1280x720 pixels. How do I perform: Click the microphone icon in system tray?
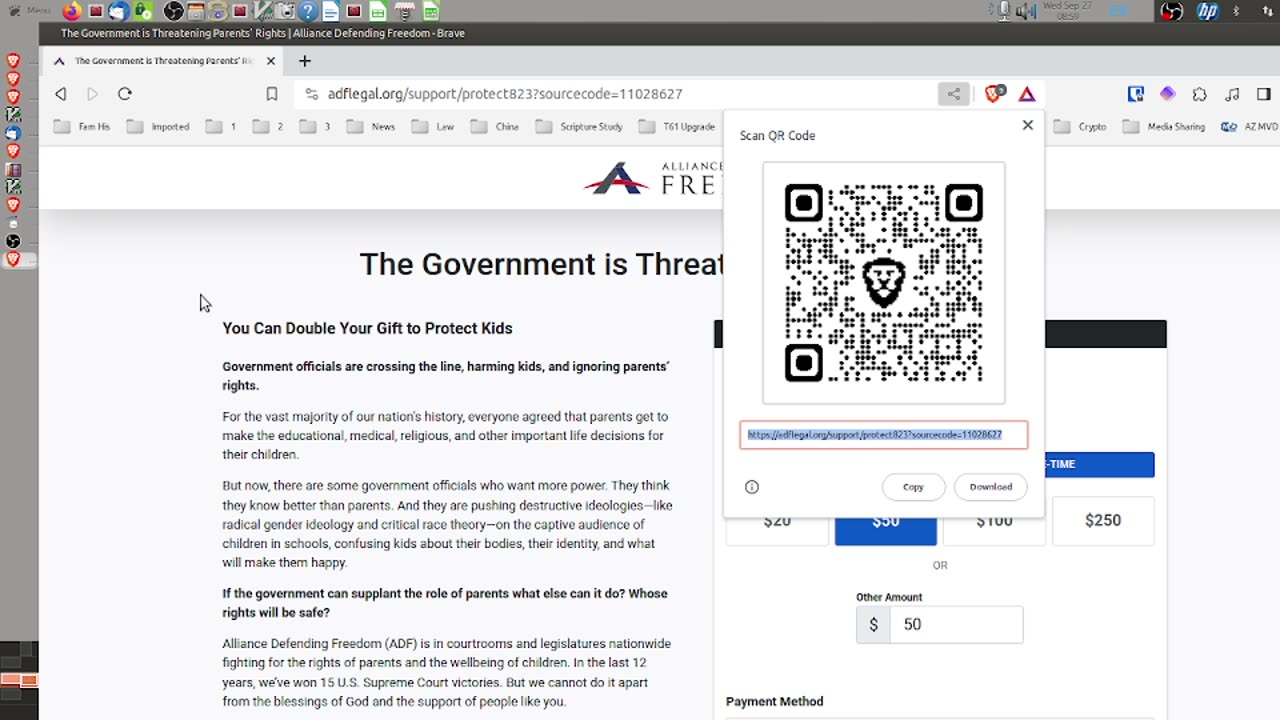click(1004, 11)
